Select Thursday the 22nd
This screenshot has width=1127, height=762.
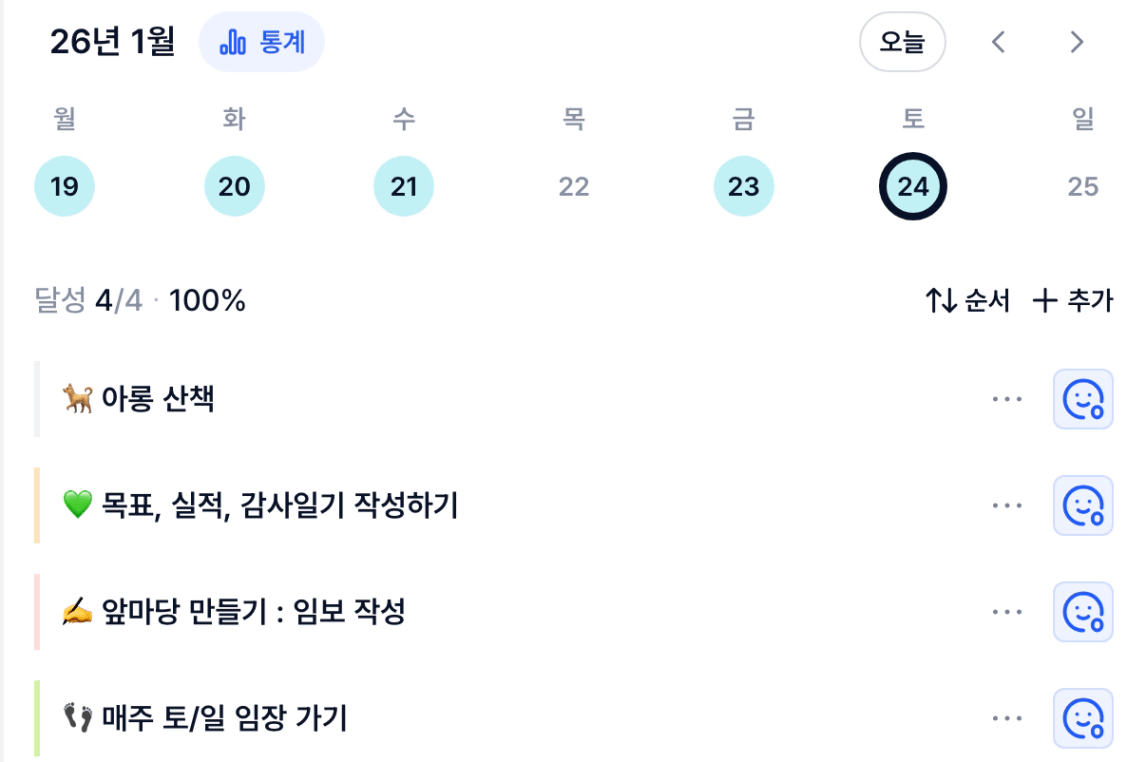click(x=574, y=187)
